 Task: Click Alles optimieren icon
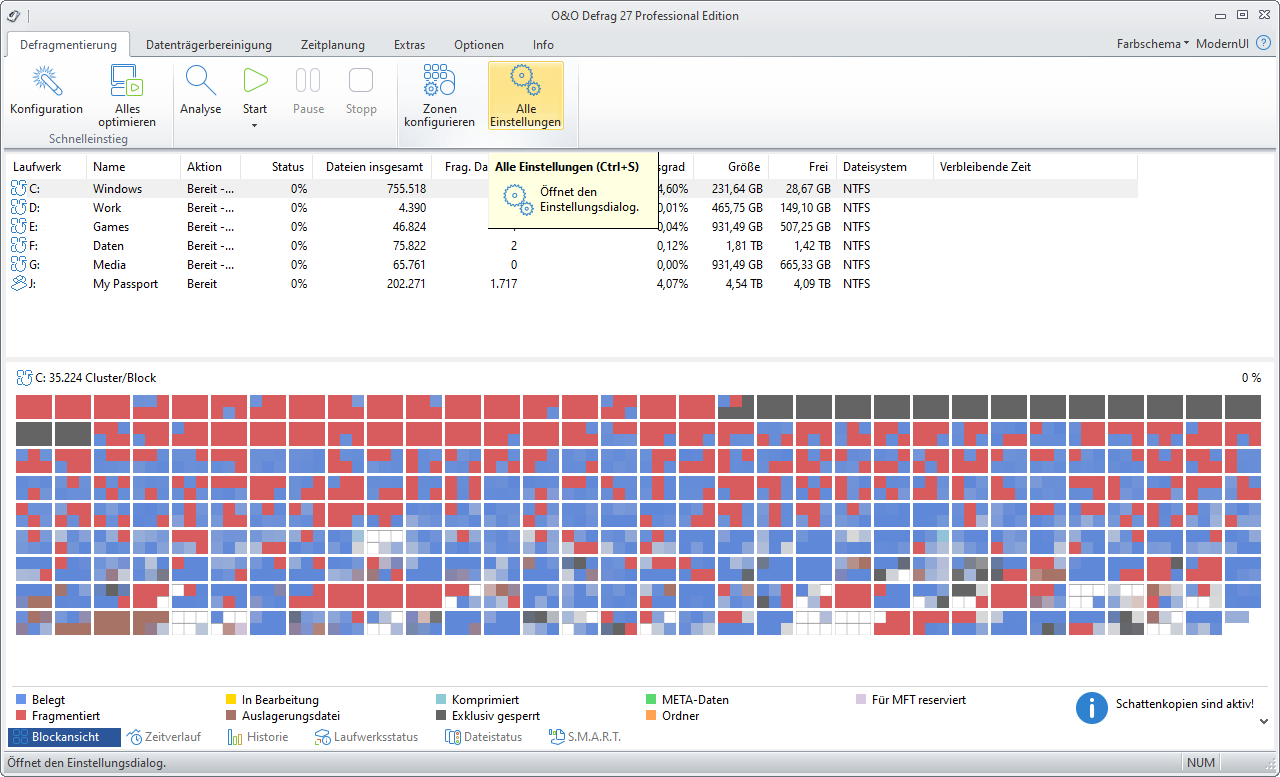(x=127, y=82)
